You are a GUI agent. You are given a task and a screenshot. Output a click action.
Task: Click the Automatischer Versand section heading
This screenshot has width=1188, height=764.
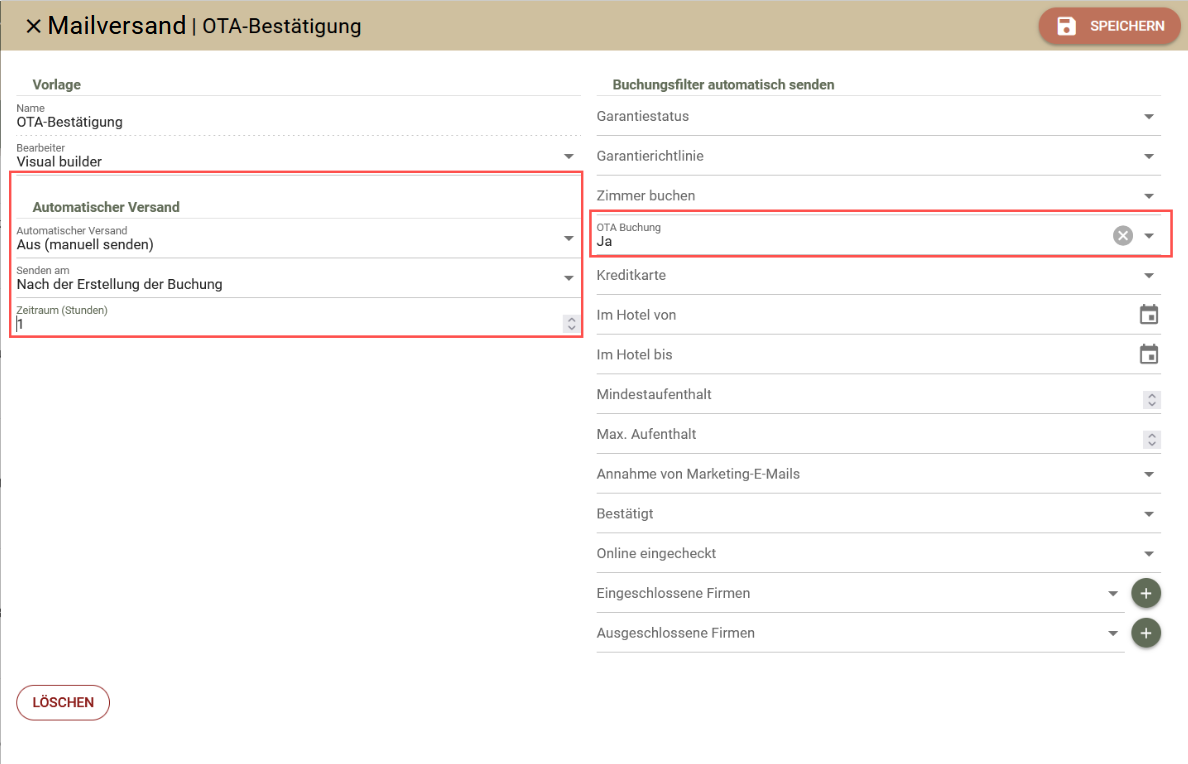tap(106, 207)
